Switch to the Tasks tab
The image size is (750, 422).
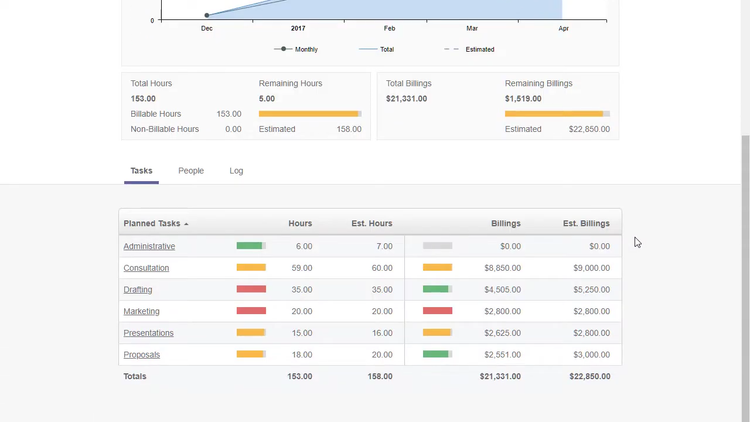click(141, 171)
